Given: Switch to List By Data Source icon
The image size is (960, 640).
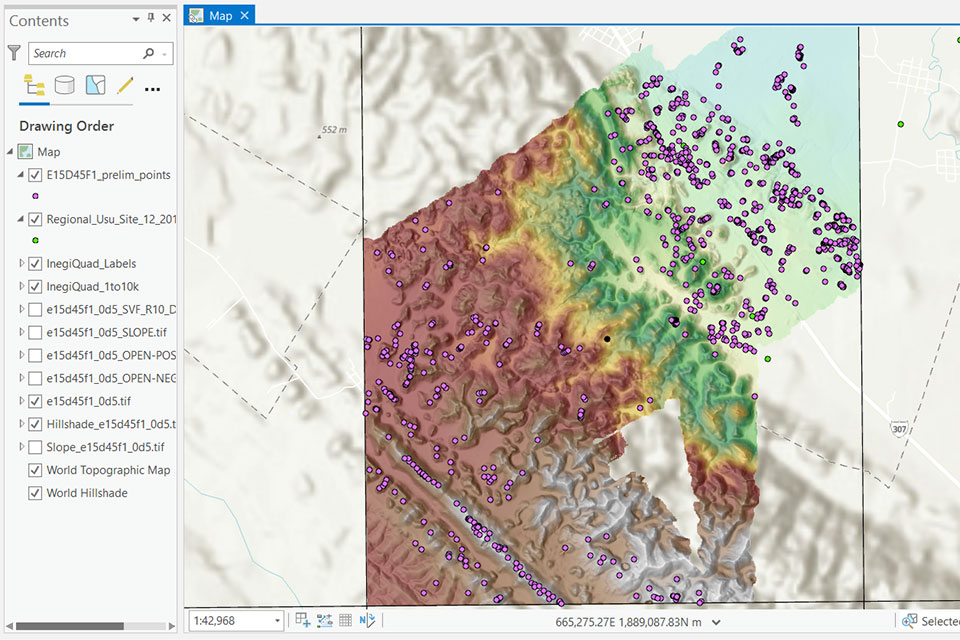Looking at the screenshot, I should [65, 87].
